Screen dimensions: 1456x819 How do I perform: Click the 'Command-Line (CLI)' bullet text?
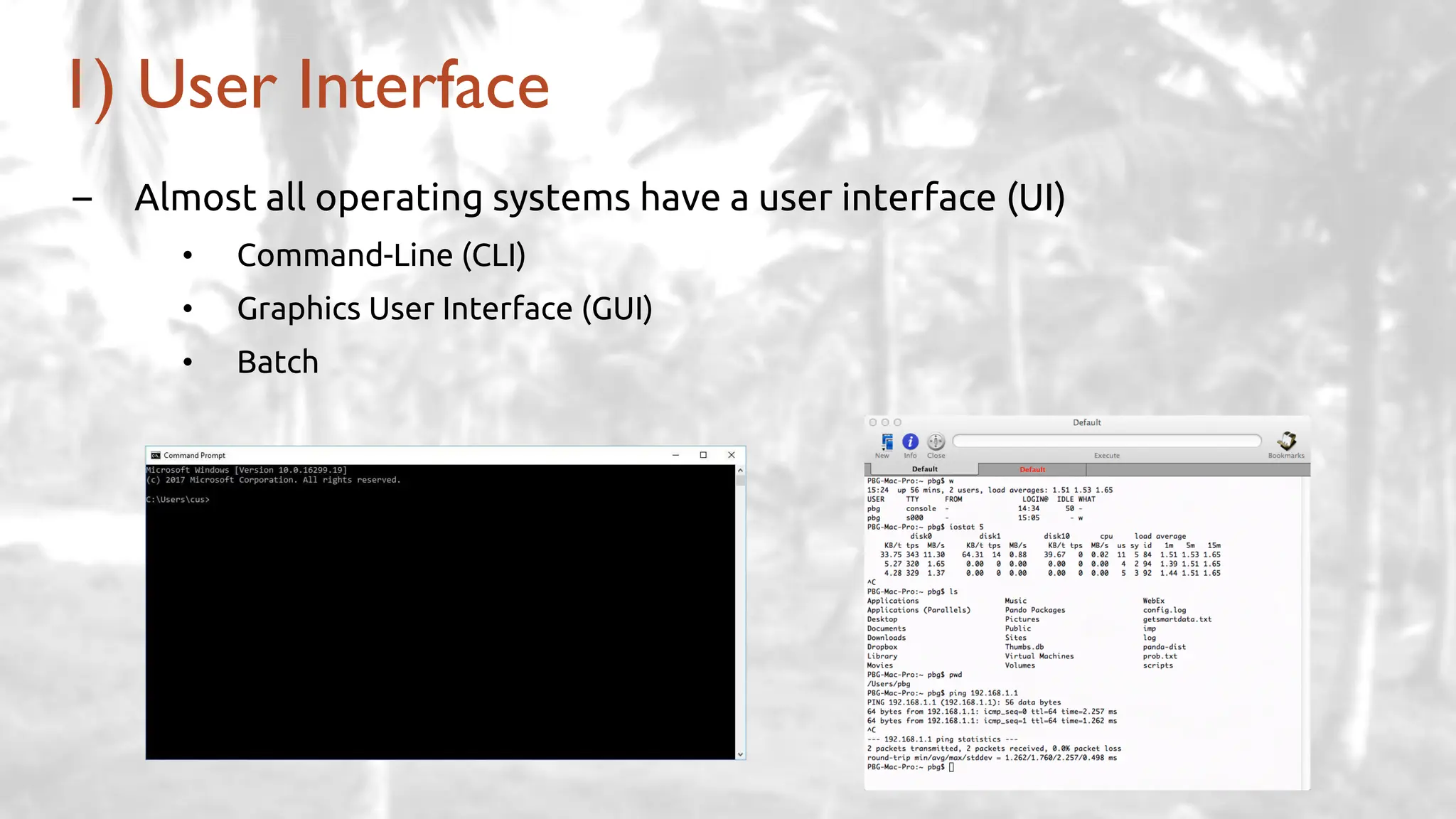pos(381,255)
